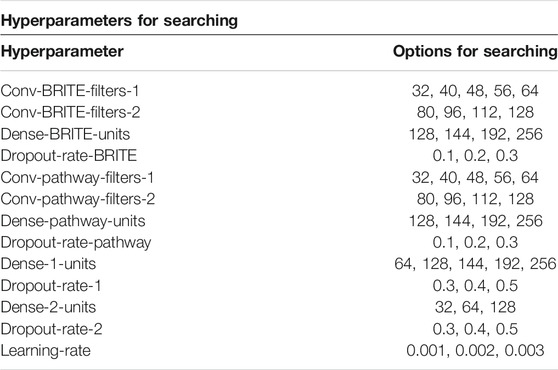
Task: Click the Dropout-rate-2 row label
Action: click(52, 329)
